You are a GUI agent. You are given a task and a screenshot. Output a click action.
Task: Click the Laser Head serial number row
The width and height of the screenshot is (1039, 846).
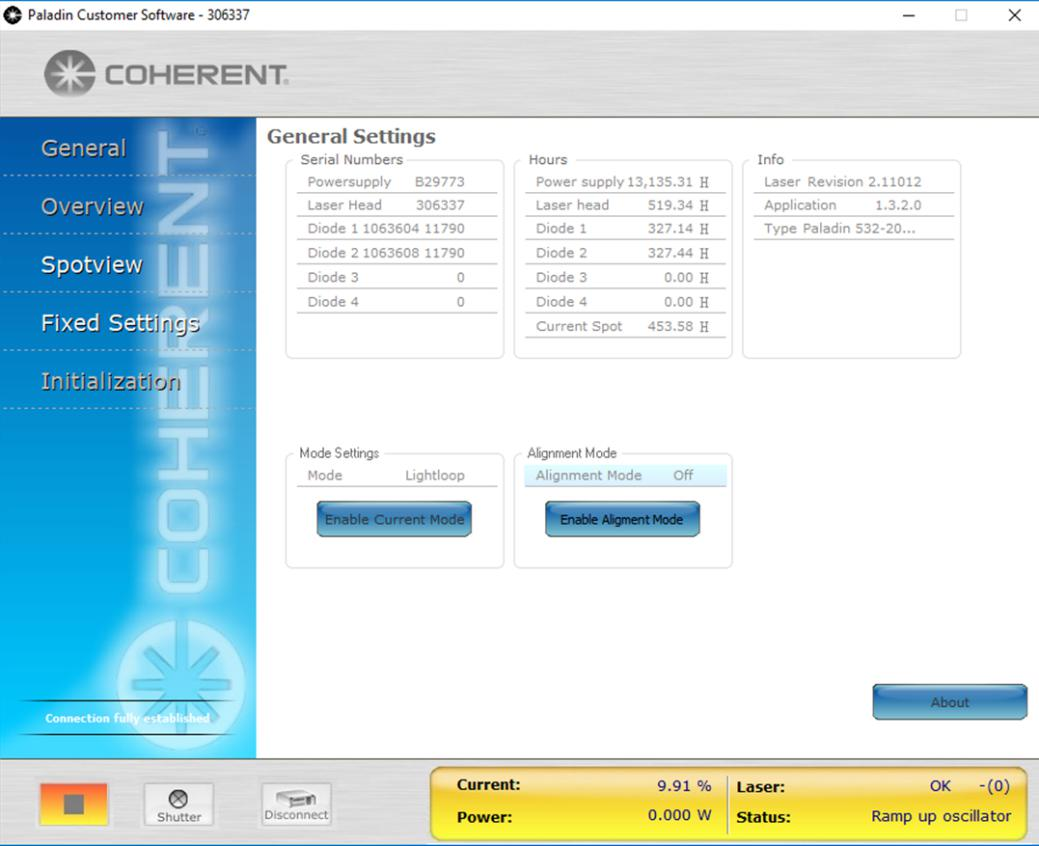tap(397, 205)
